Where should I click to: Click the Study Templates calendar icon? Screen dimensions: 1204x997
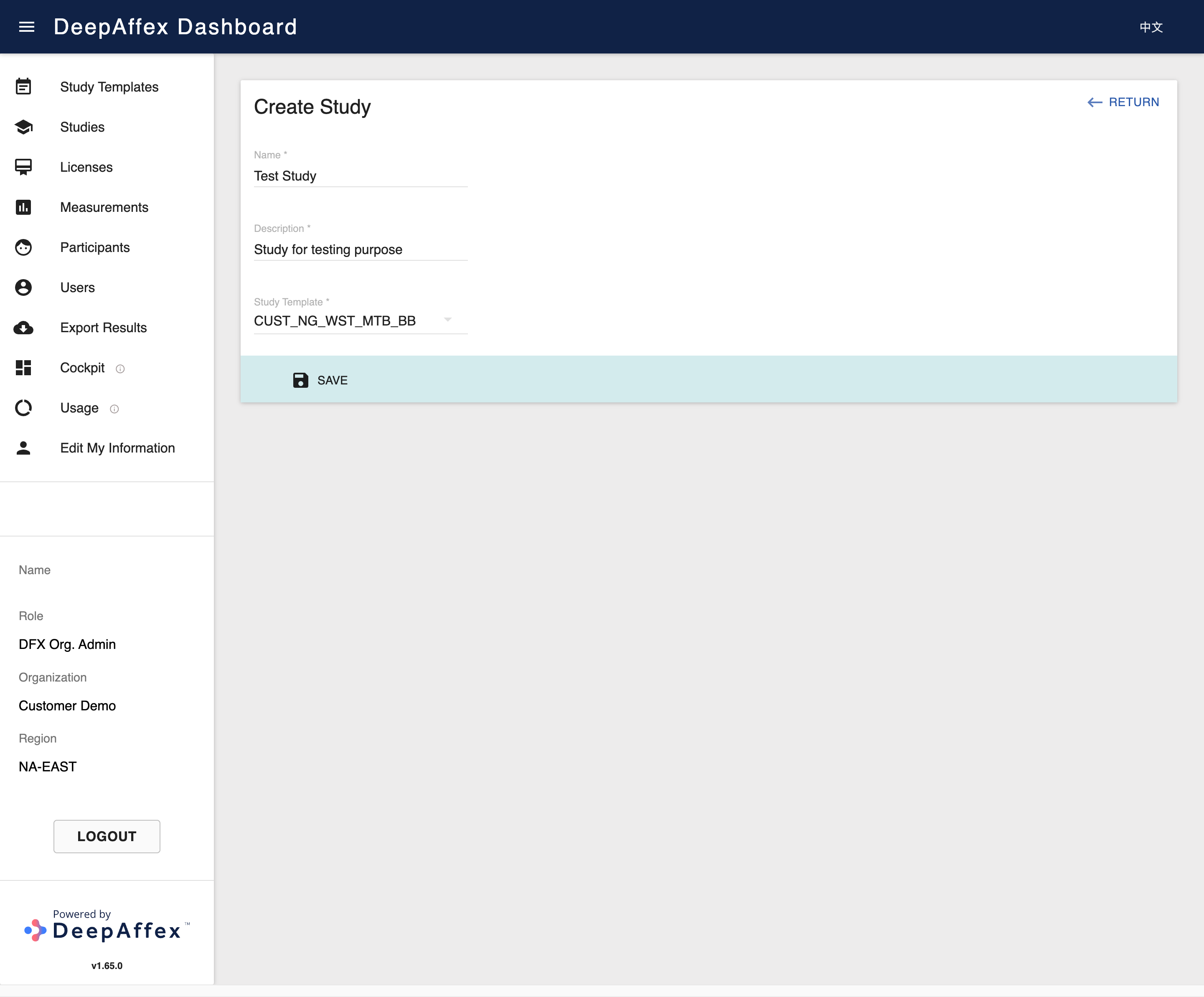pos(23,86)
